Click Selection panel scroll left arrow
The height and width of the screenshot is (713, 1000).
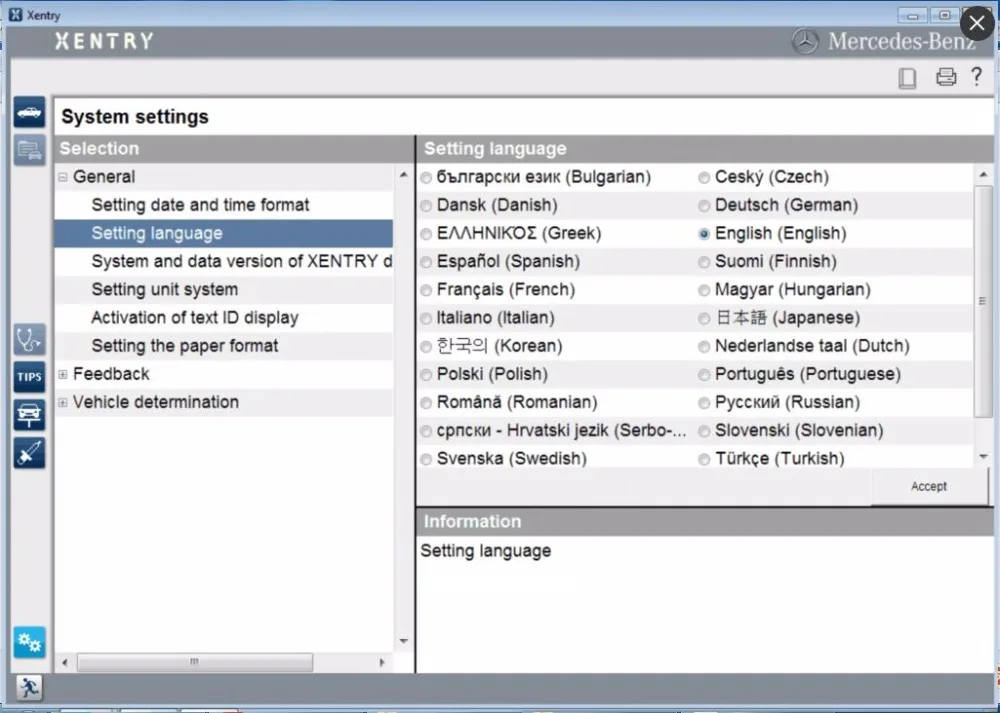coord(64,663)
